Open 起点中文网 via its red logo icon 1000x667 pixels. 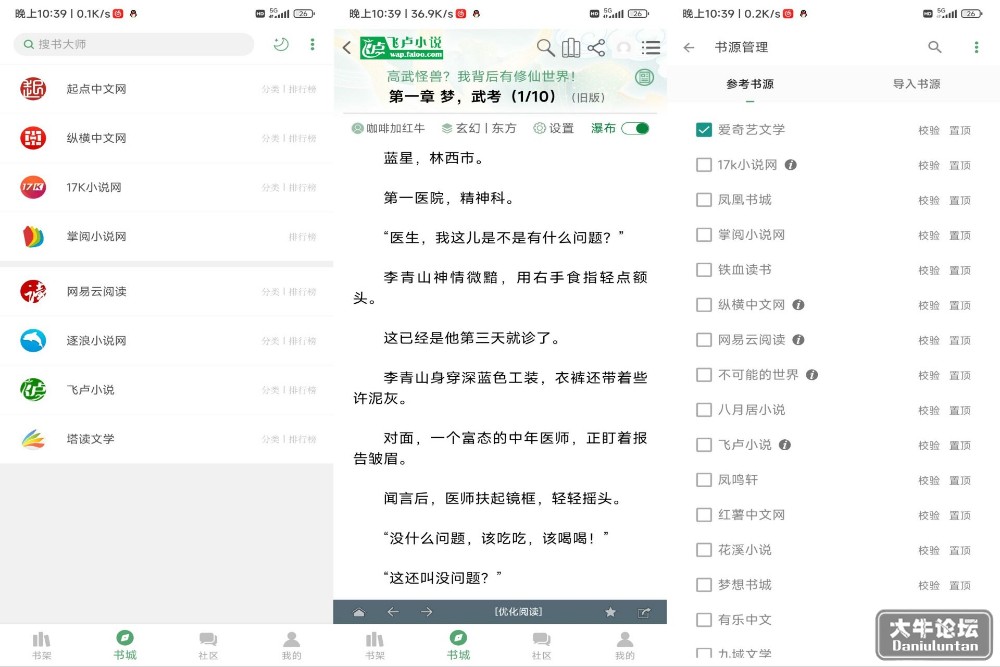click(33, 89)
